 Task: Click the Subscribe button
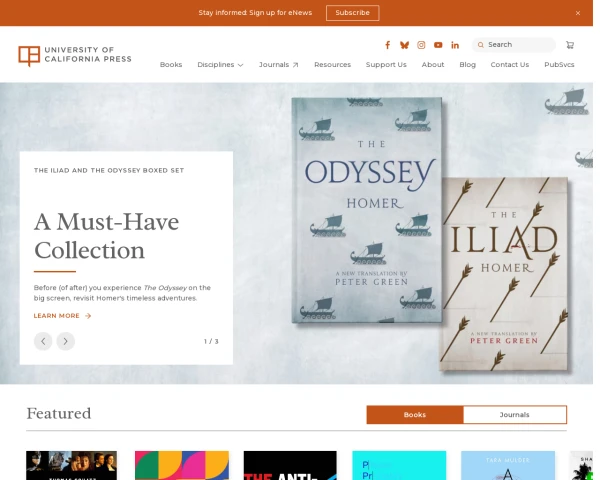click(x=352, y=13)
